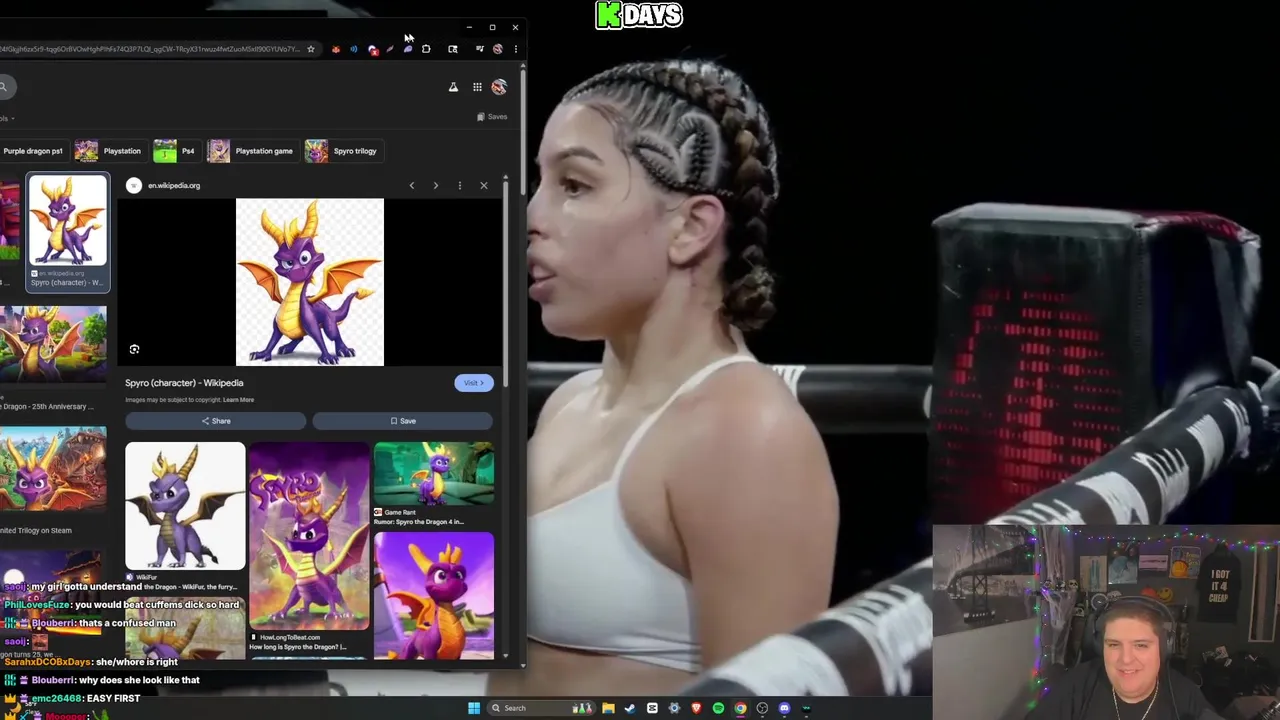Click the blue sound-wave extension icon
The height and width of the screenshot is (720, 1280).
[353, 49]
